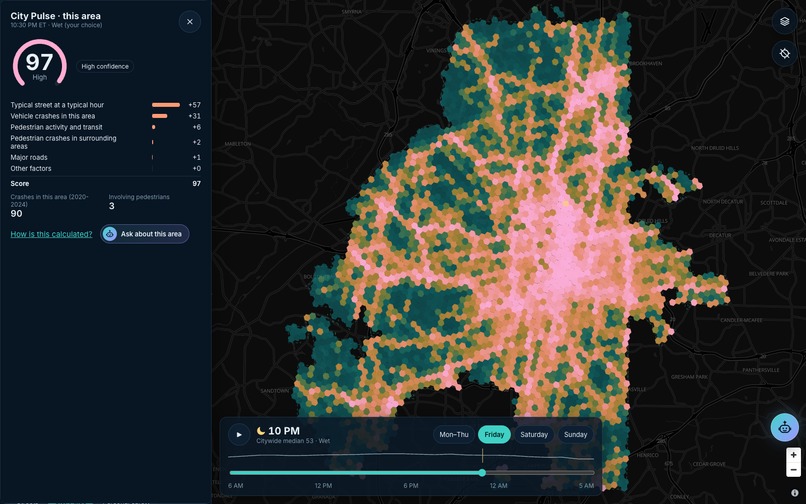The height and width of the screenshot is (504, 806).
Task: Click the sparkline chart above the slider
Action: tap(411, 456)
